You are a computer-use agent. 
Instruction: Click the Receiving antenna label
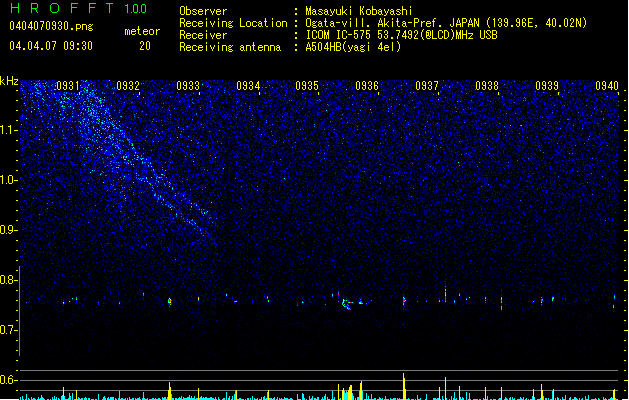(x=230, y=47)
